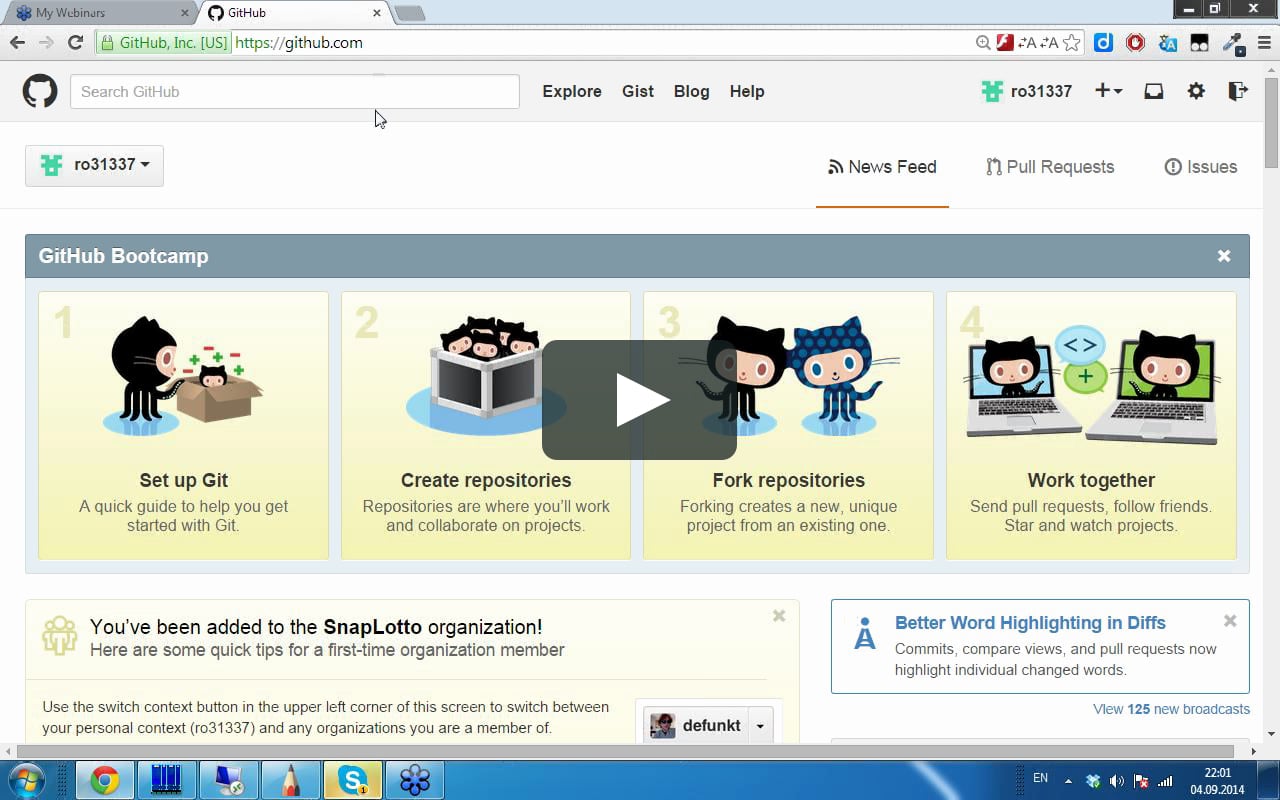The height and width of the screenshot is (800, 1280).
Task: Close the GitHub browser tab
Action: coord(377,13)
